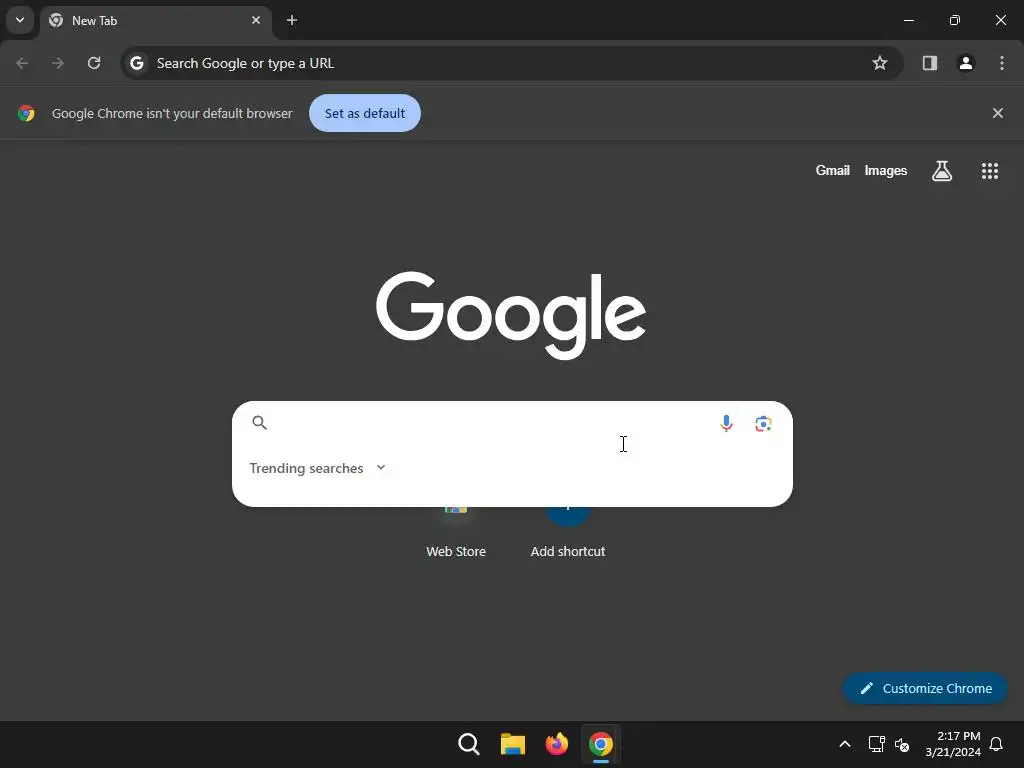Open File Explorer from taskbar
1024x768 pixels.
pos(513,744)
